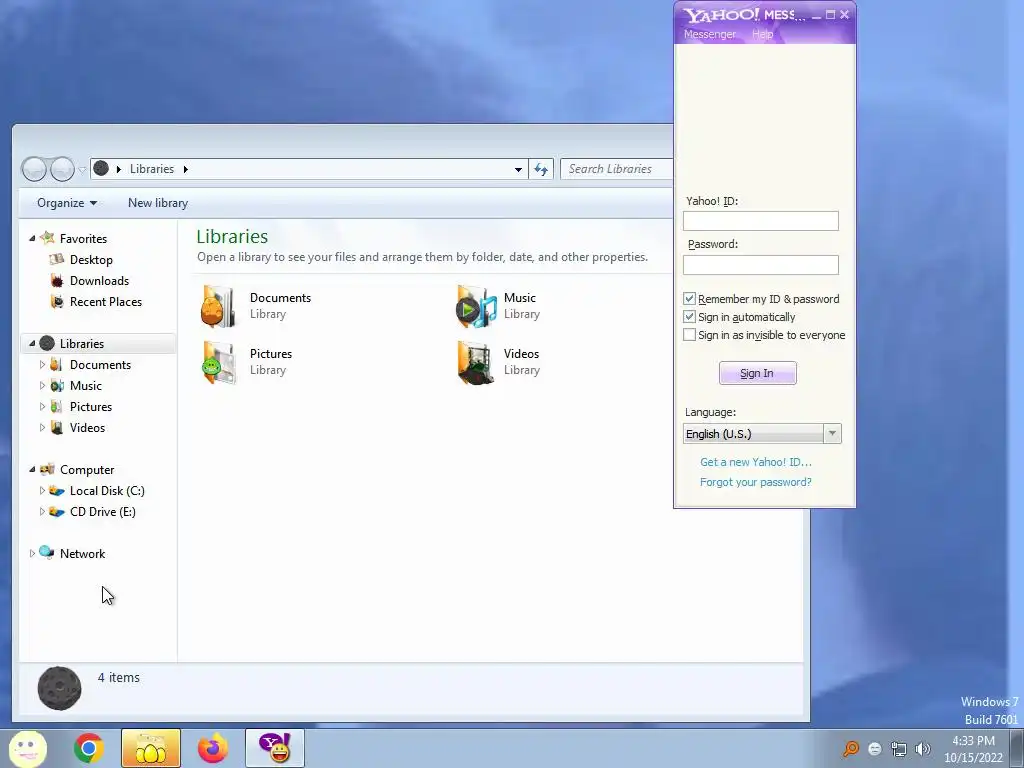Viewport: 1024px width, 768px height.
Task: Select Pictures in the navigation tree
Action: [x=91, y=407]
